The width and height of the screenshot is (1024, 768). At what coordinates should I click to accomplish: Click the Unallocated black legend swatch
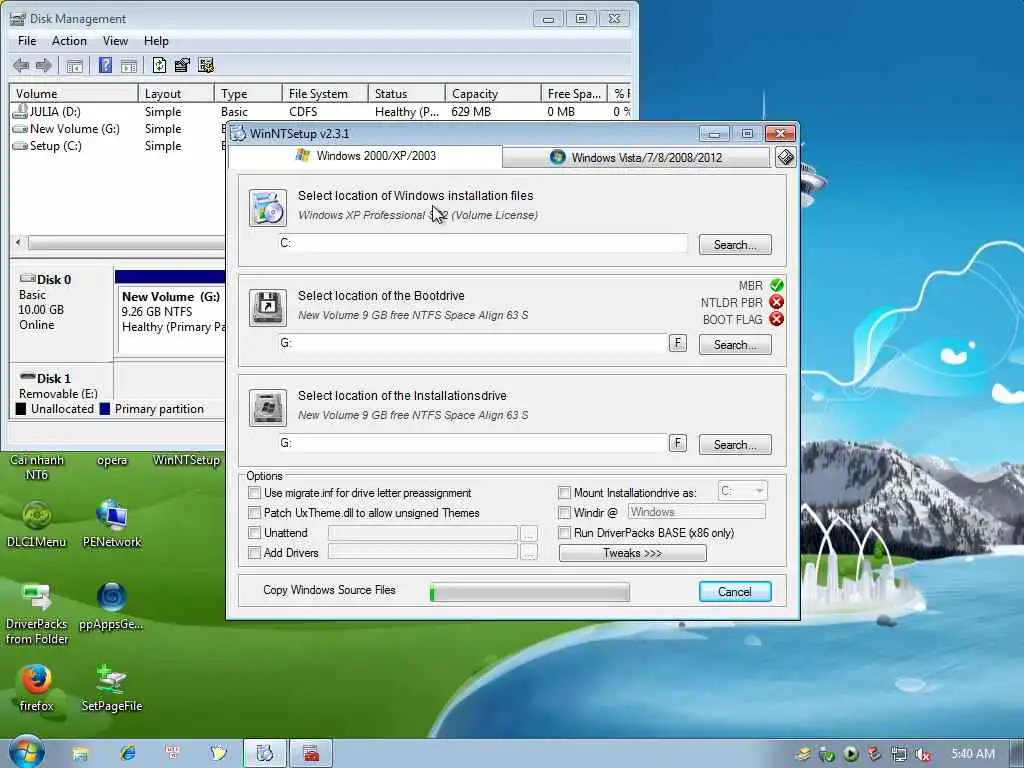[21, 409]
